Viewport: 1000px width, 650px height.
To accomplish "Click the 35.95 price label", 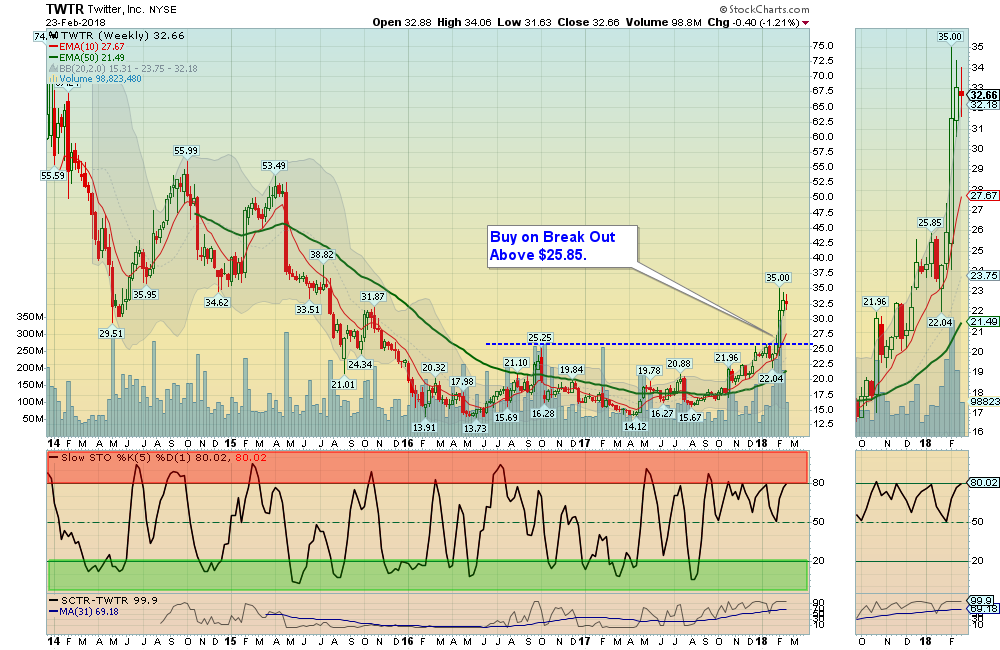I will [145, 294].
